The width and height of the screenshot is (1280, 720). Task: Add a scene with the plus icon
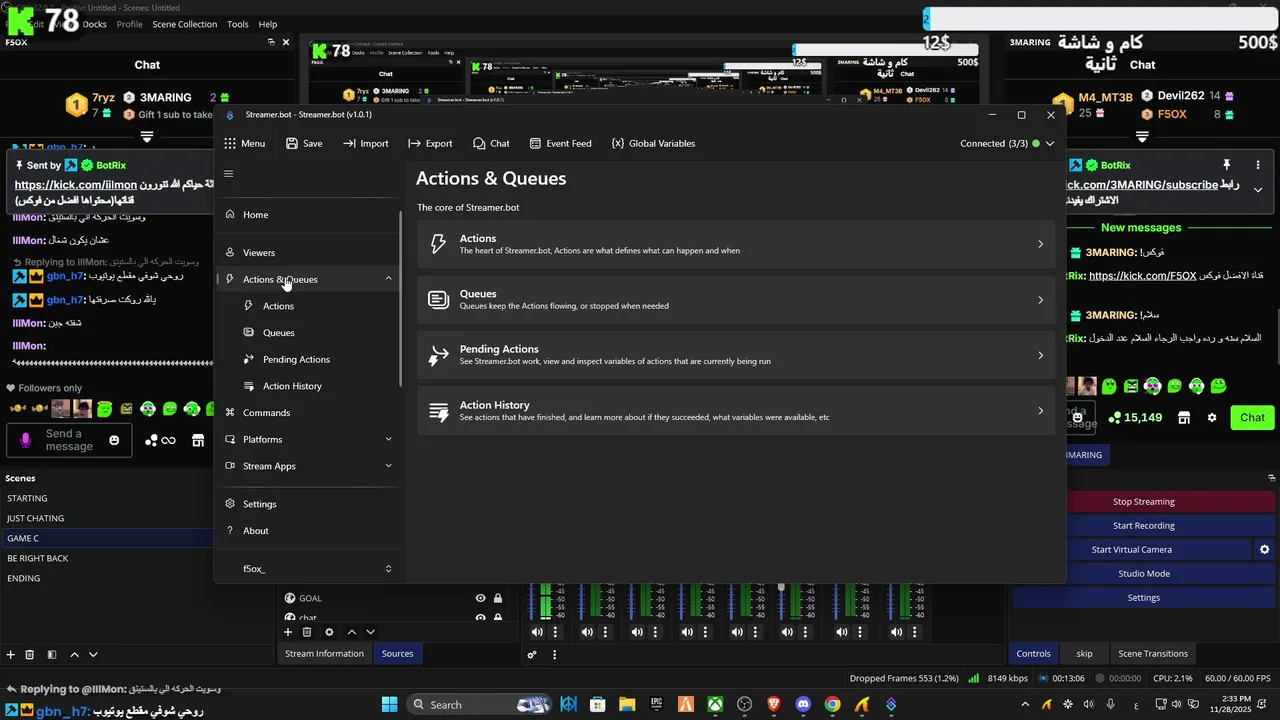point(11,655)
